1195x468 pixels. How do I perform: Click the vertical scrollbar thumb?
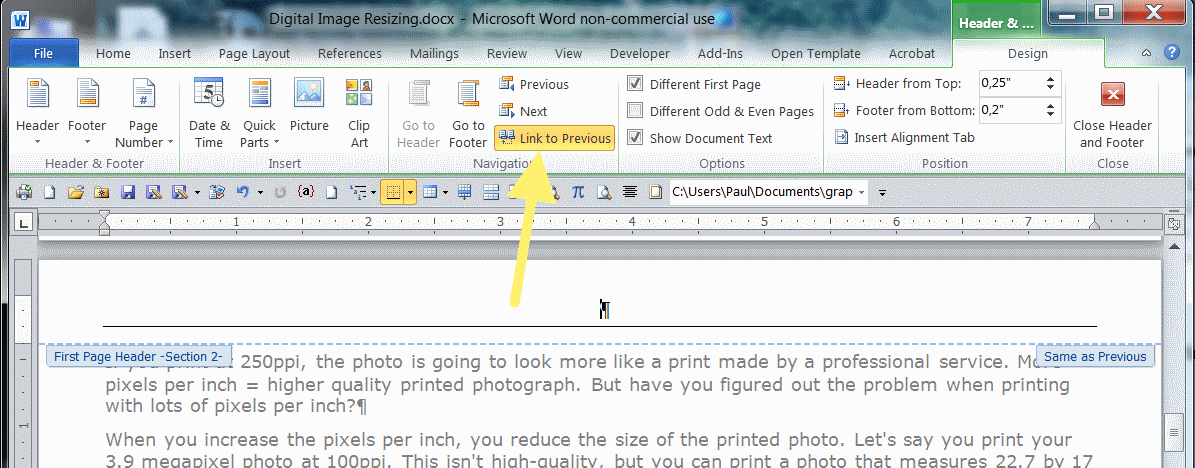(x=1173, y=433)
